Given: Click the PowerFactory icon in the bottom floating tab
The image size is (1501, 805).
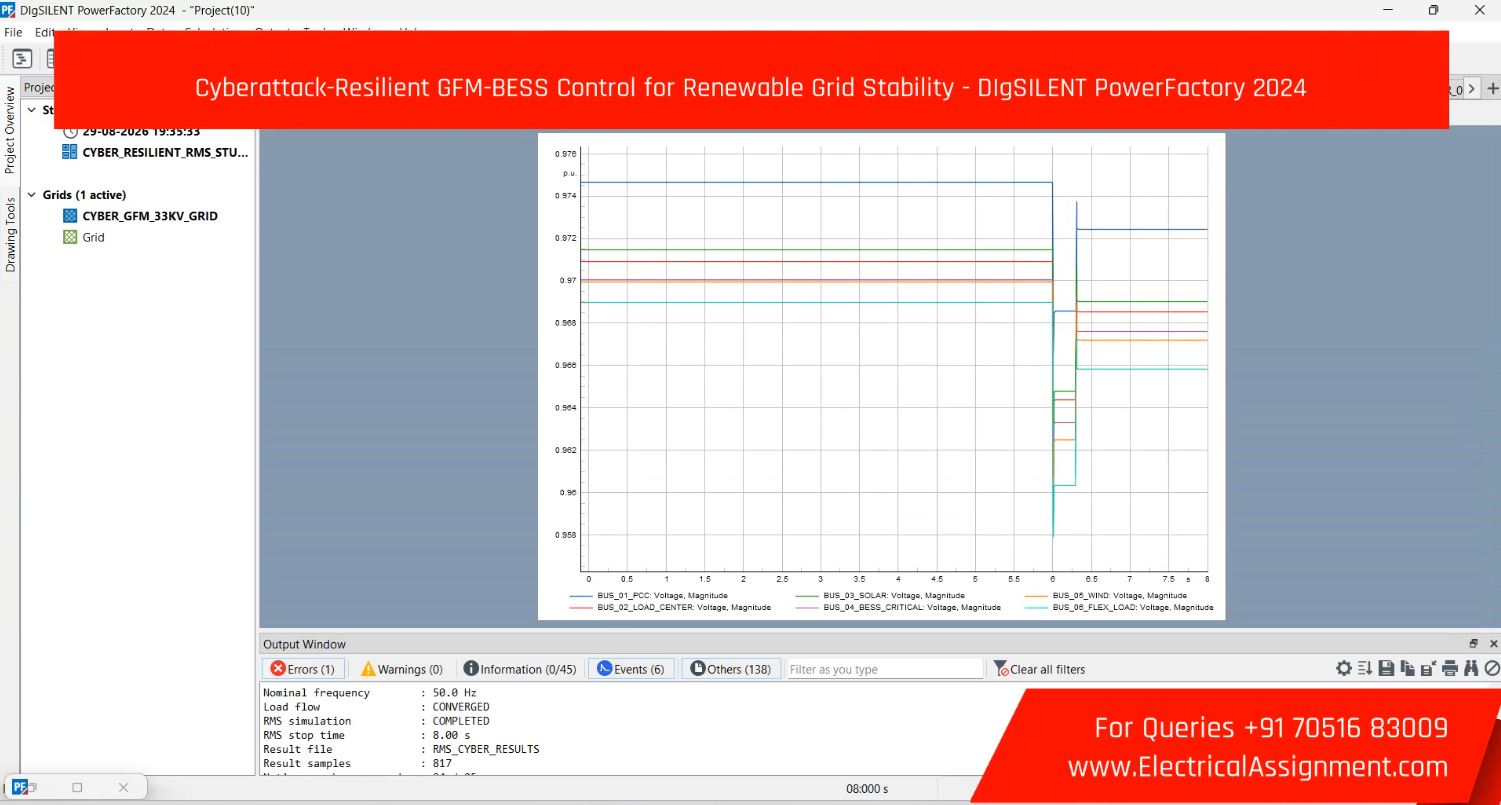Looking at the screenshot, I should pos(20,787).
